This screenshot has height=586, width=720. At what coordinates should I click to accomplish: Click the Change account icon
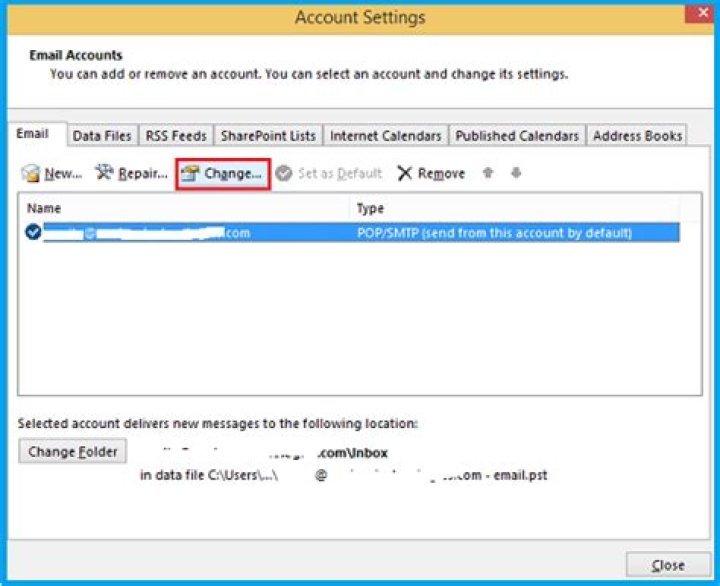(190, 174)
